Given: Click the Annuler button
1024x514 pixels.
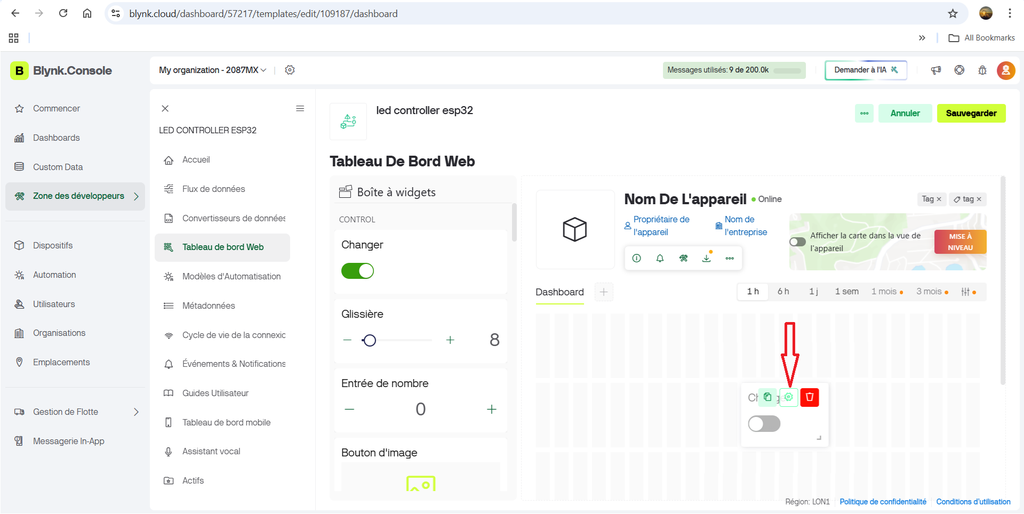Looking at the screenshot, I should [905, 113].
